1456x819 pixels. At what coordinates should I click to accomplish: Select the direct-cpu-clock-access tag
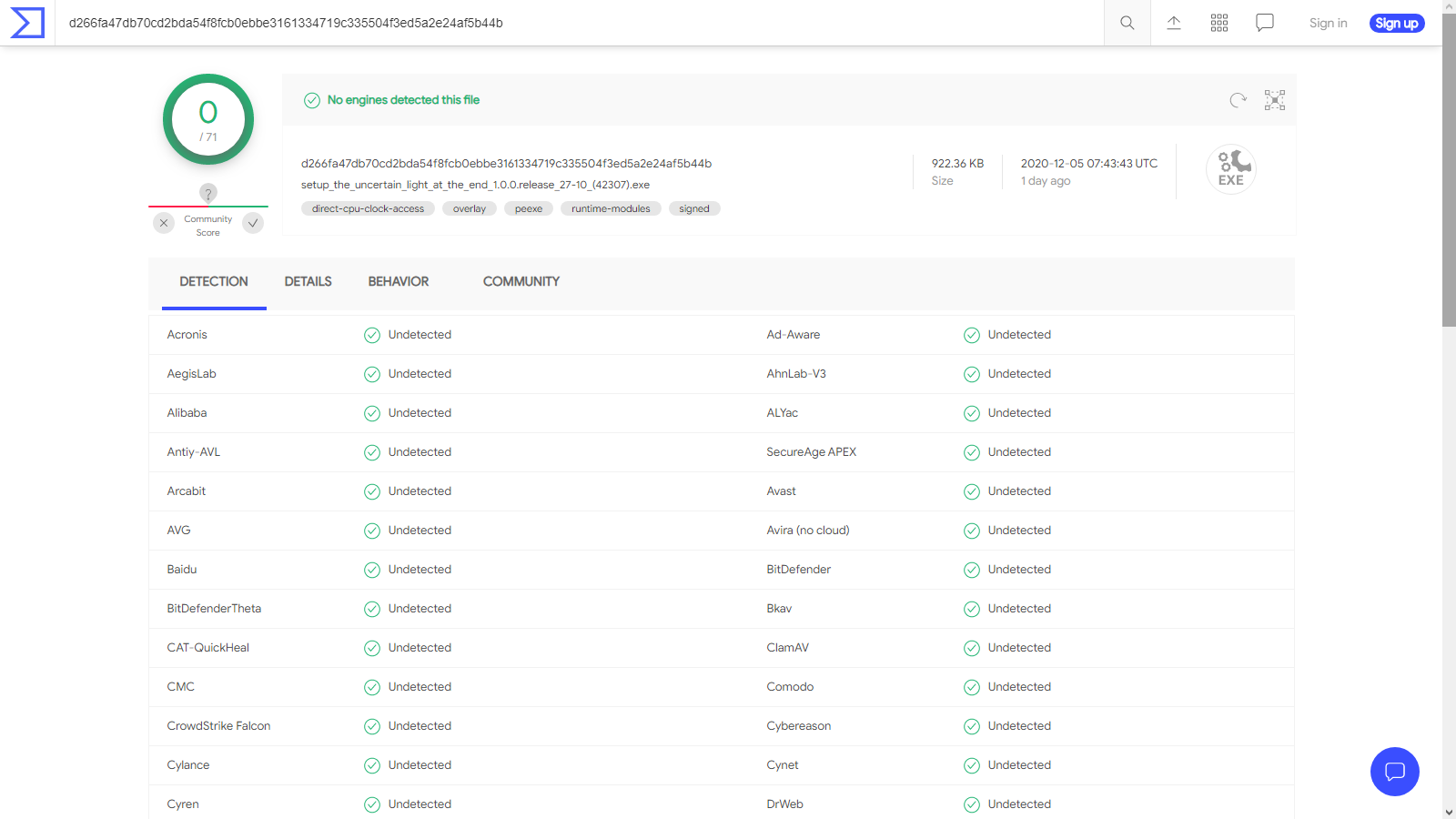coord(368,208)
